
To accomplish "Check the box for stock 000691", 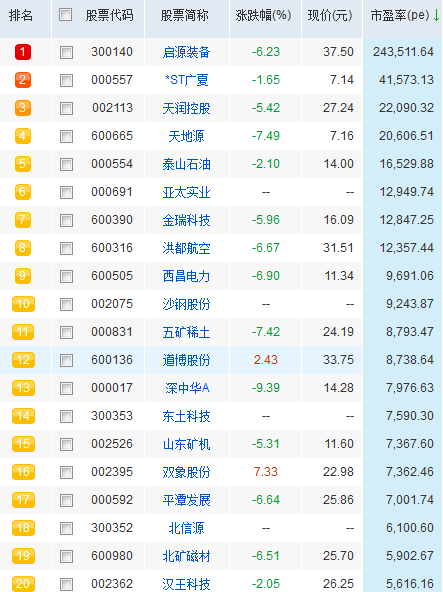I will (x=66, y=192).
